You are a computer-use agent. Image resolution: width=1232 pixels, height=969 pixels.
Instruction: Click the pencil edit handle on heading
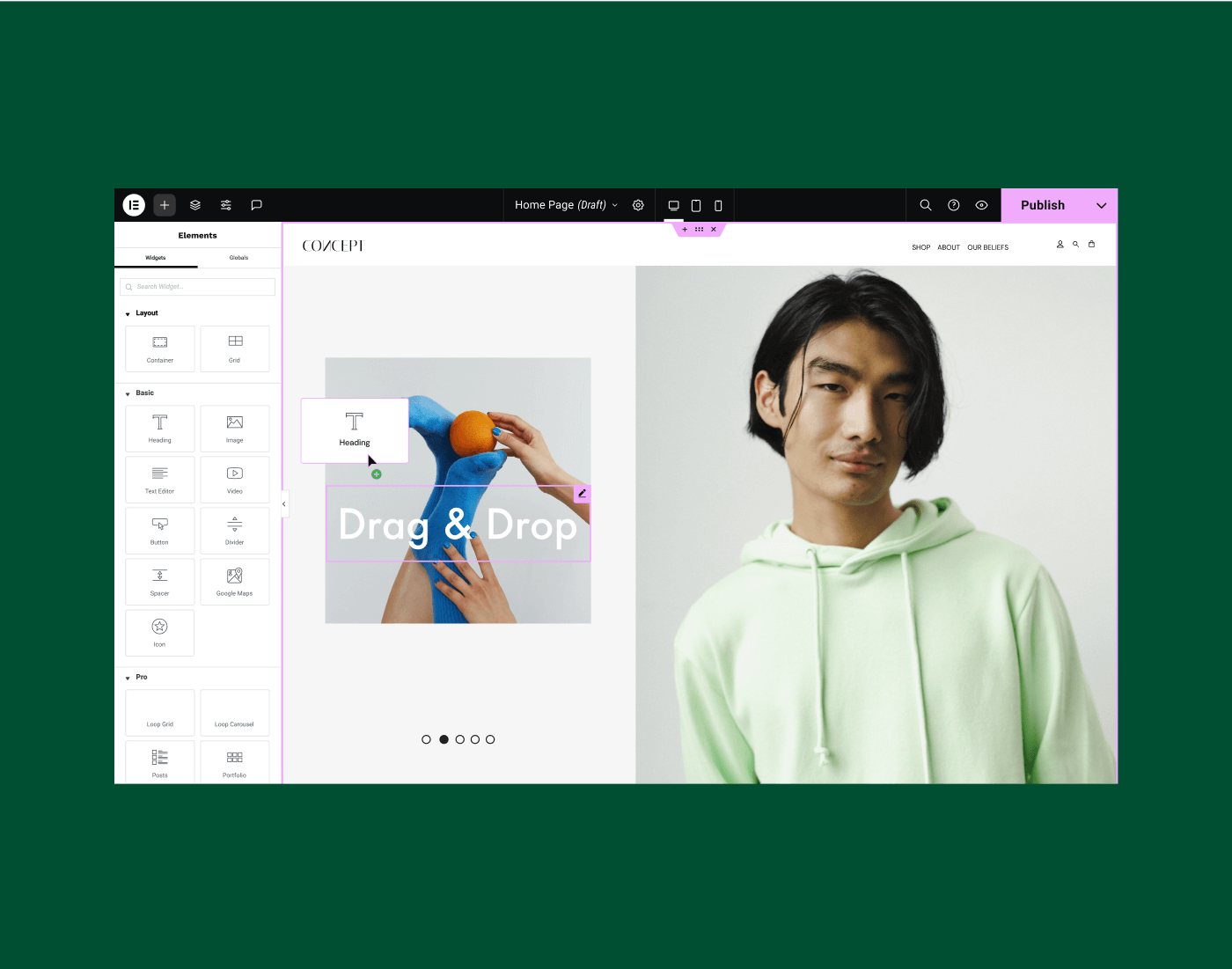point(582,494)
